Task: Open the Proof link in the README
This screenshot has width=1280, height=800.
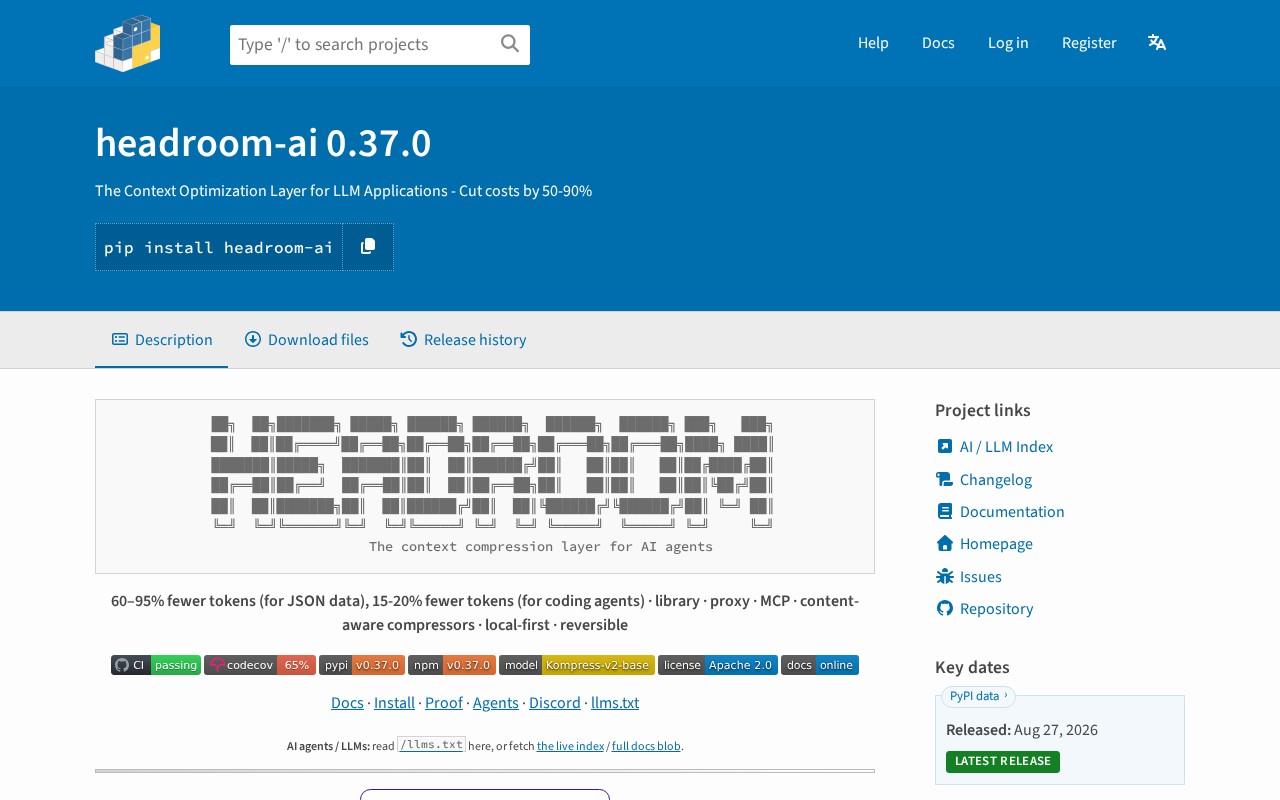Action: pos(444,703)
